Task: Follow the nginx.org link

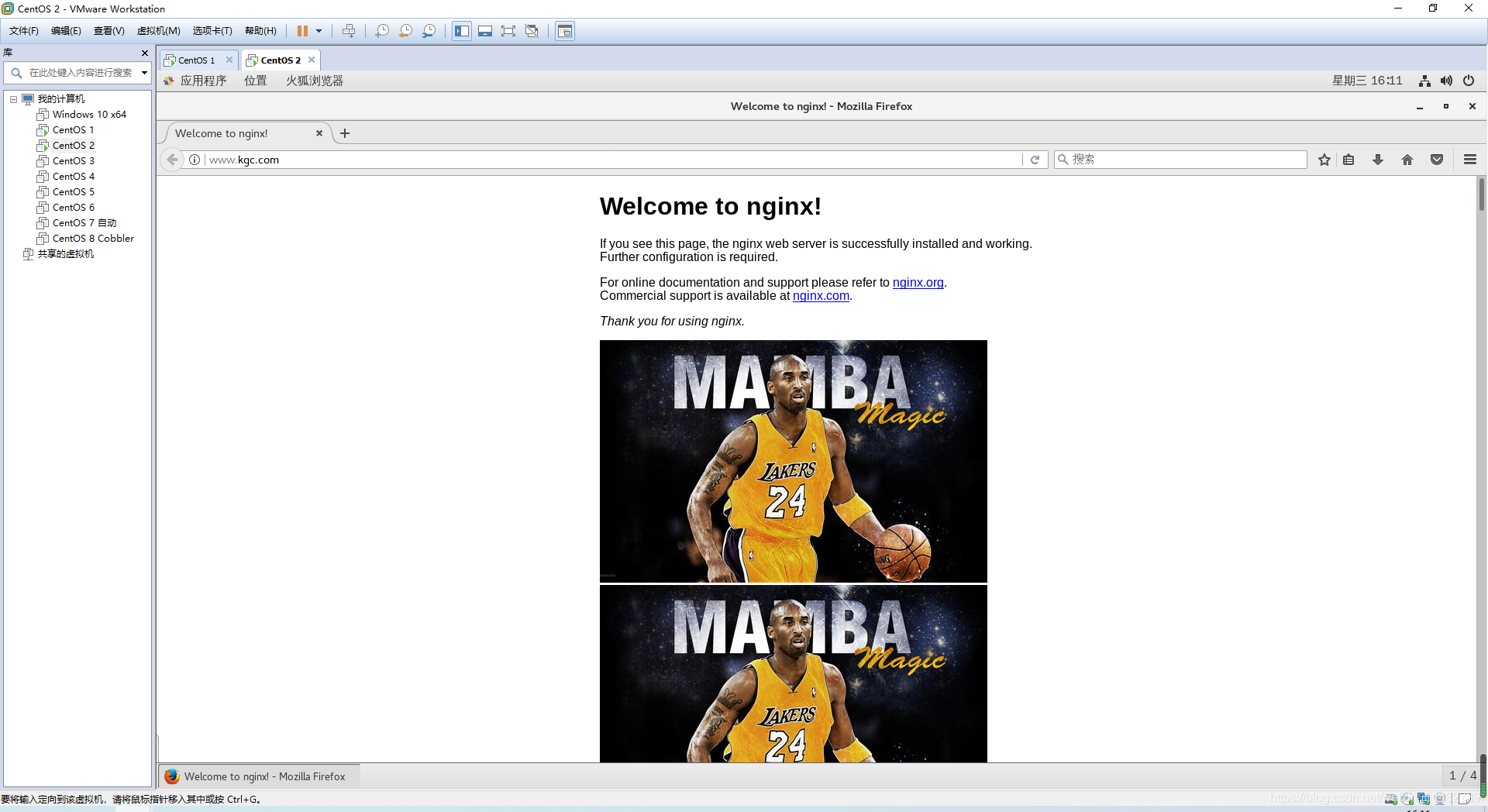Action: click(918, 283)
